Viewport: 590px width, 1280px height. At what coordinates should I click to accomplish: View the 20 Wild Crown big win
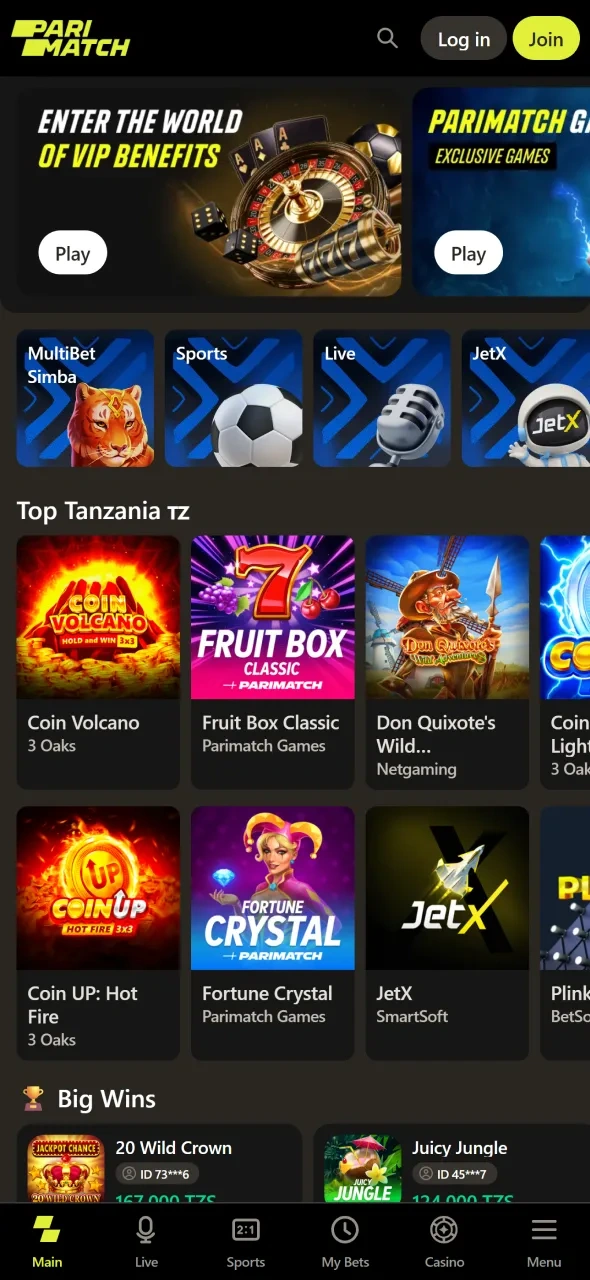(160, 1163)
